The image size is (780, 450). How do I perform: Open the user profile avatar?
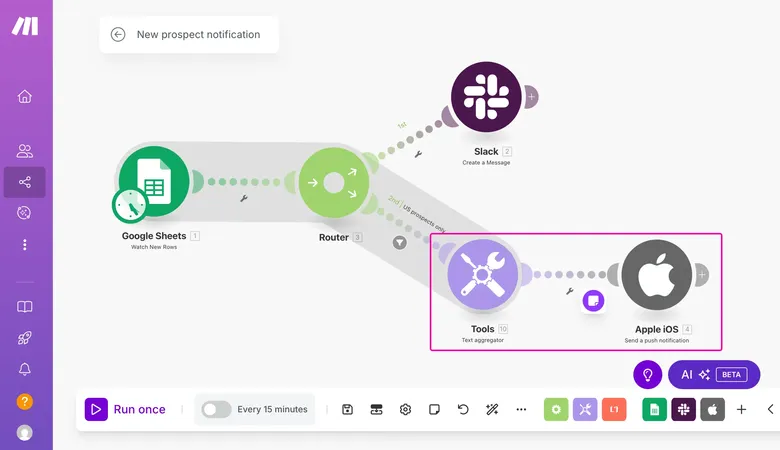click(24, 433)
